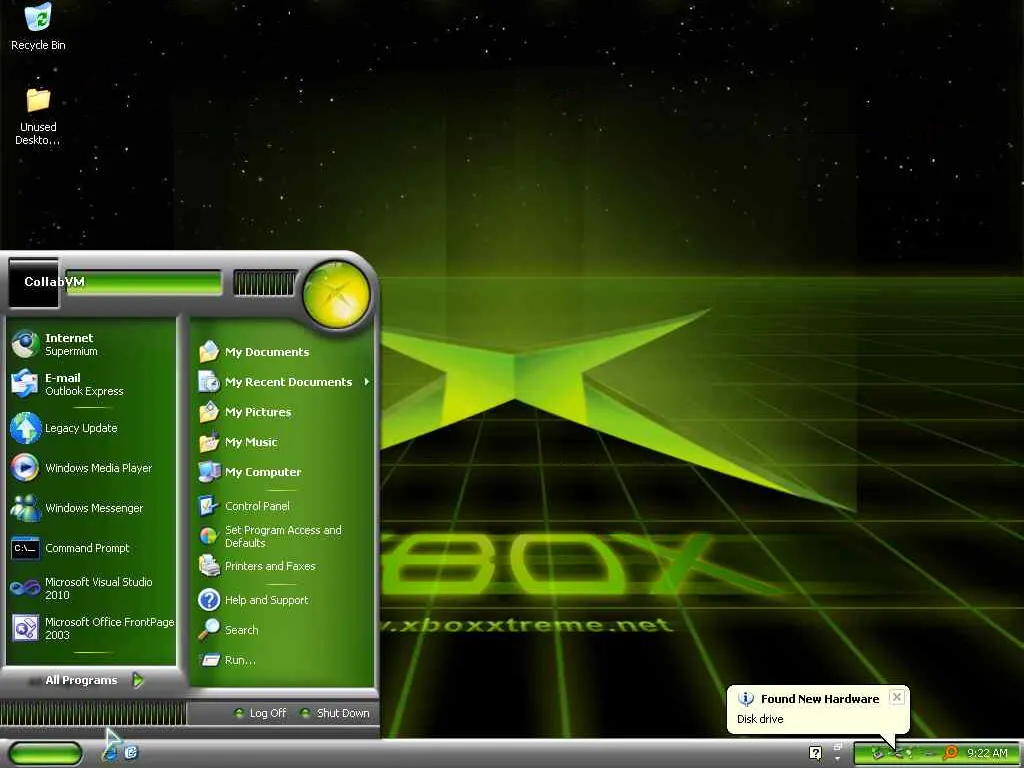Click the language bar restore icon
This screenshot has width=1024, height=768.
coord(837,746)
